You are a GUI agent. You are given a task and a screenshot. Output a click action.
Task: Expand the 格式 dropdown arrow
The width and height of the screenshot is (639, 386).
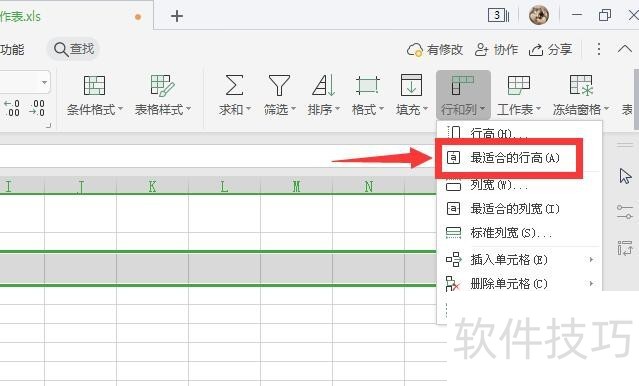(381, 109)
